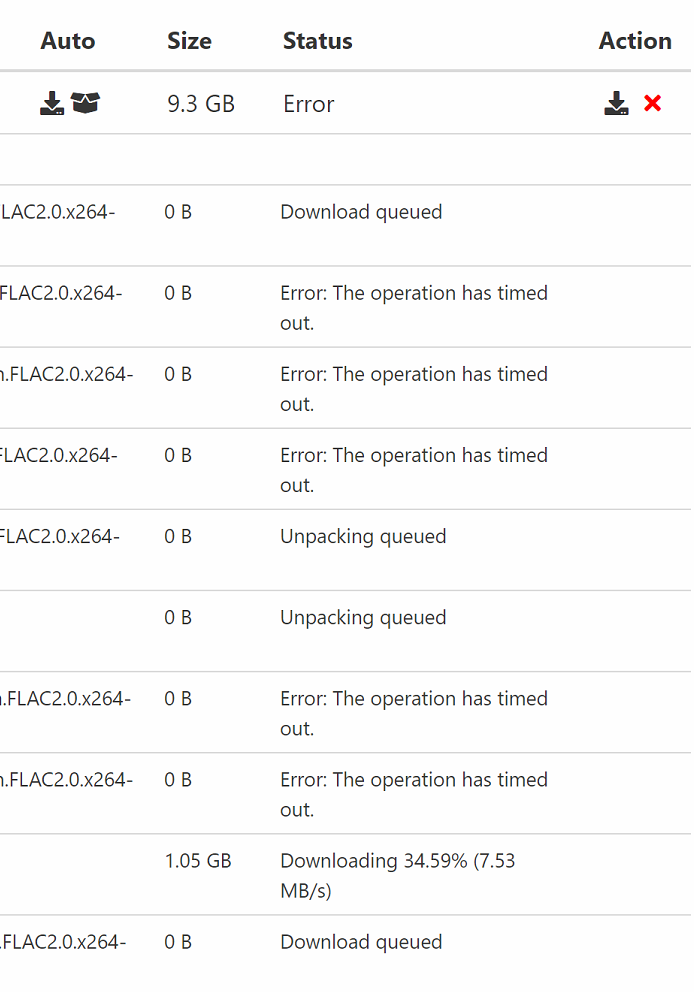This screenshot has height=992, width=694.
Task: Click the red X to remove the 9.3 GB item
Action: pyautogui.click(x=652, y=102)
